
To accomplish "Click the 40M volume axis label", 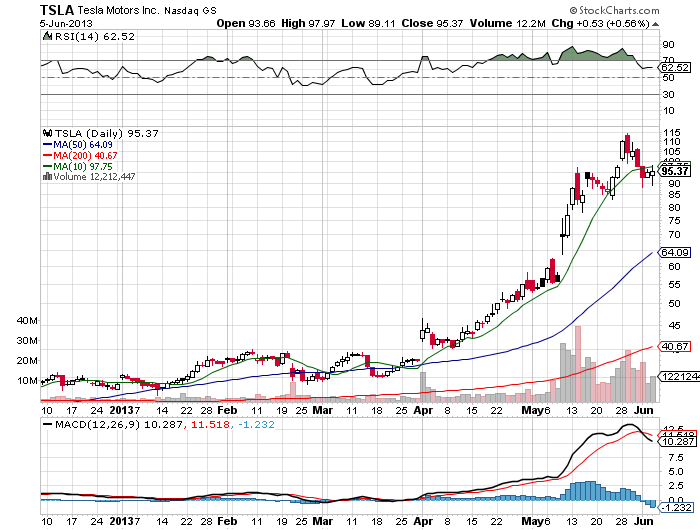I will 27,321.
